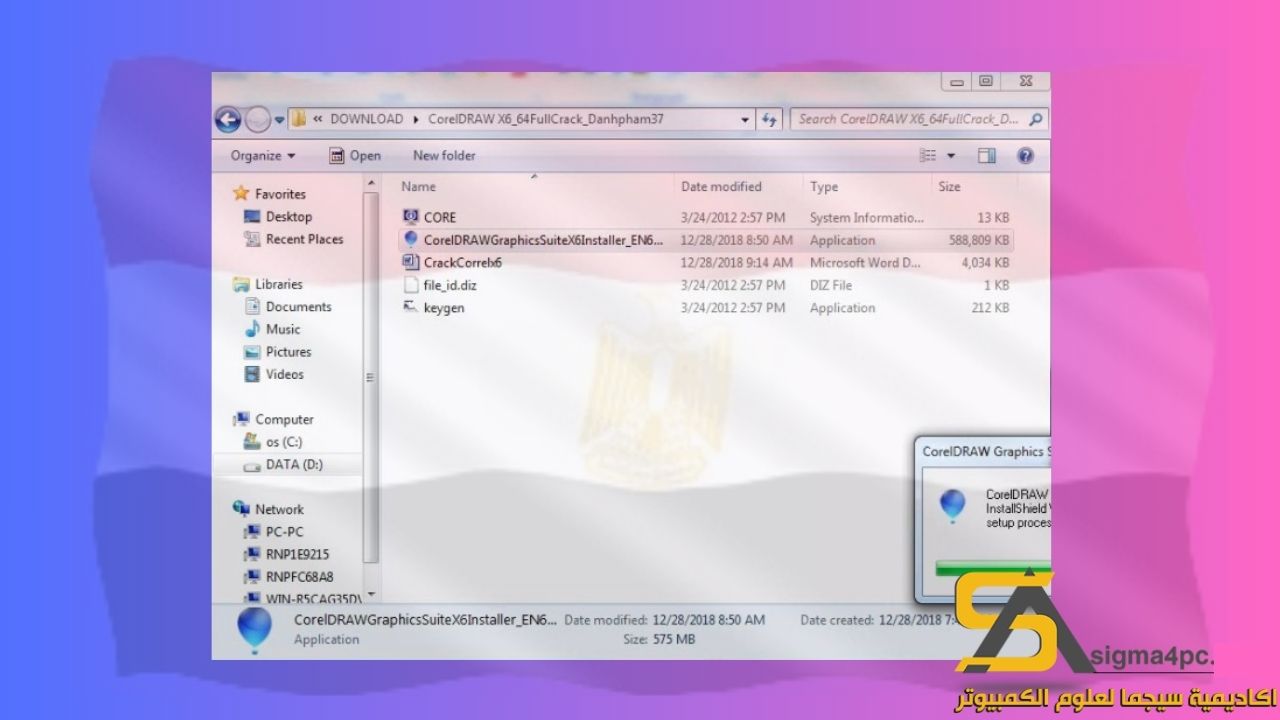Click the keygen file name
Image resolution: width=1280 pixels, height=720 pixels.
click(444, 308)
